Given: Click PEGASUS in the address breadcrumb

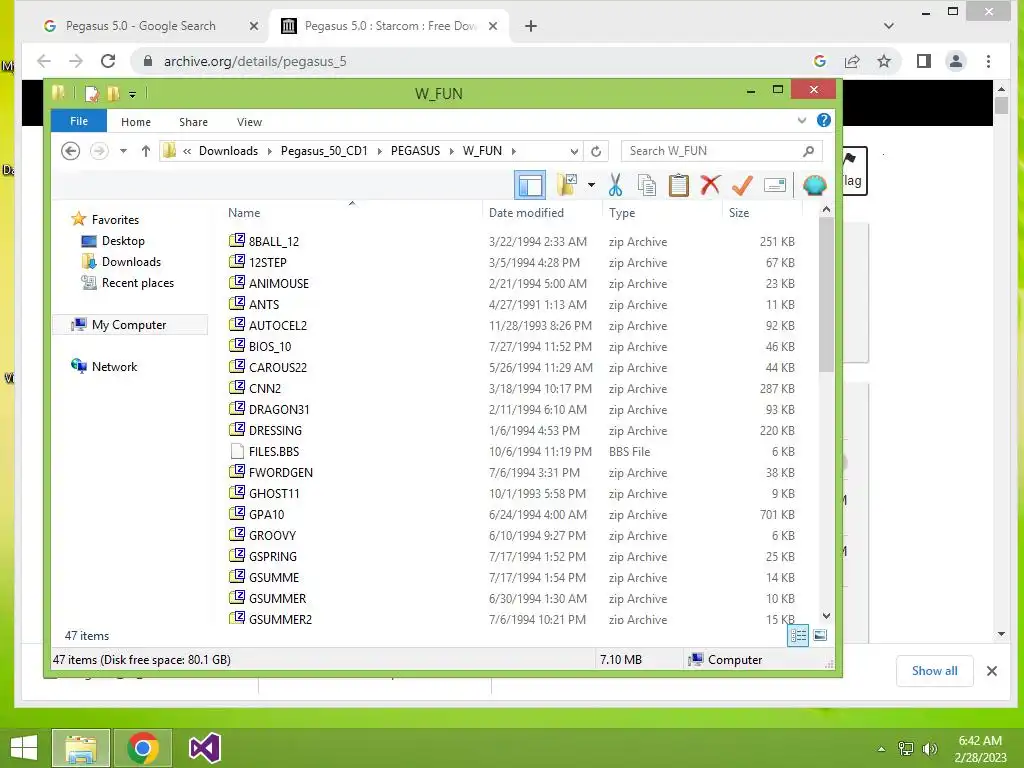Looking at the screenshot, I should click(415, 151).
